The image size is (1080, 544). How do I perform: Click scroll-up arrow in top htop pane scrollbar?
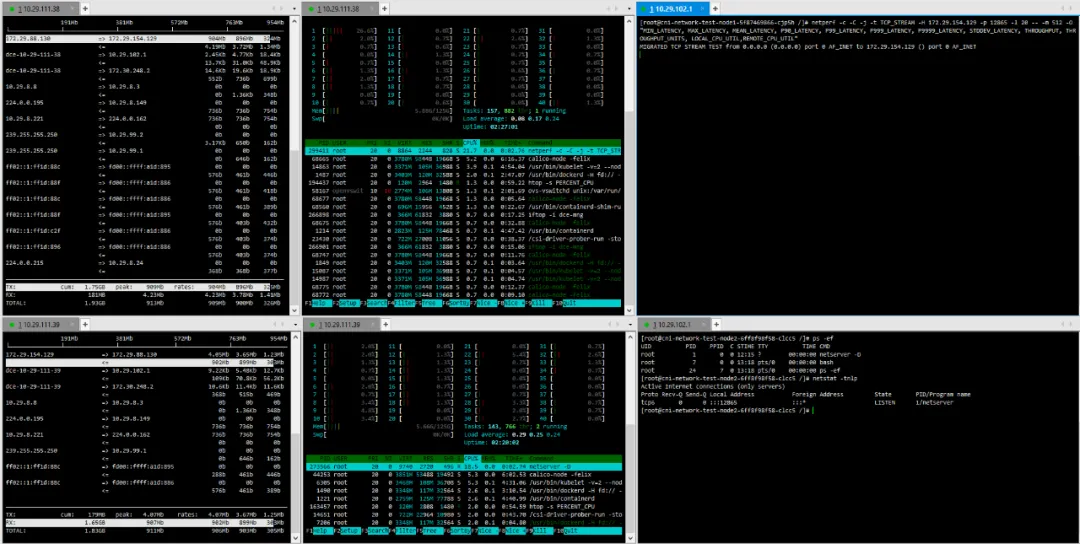630,20
